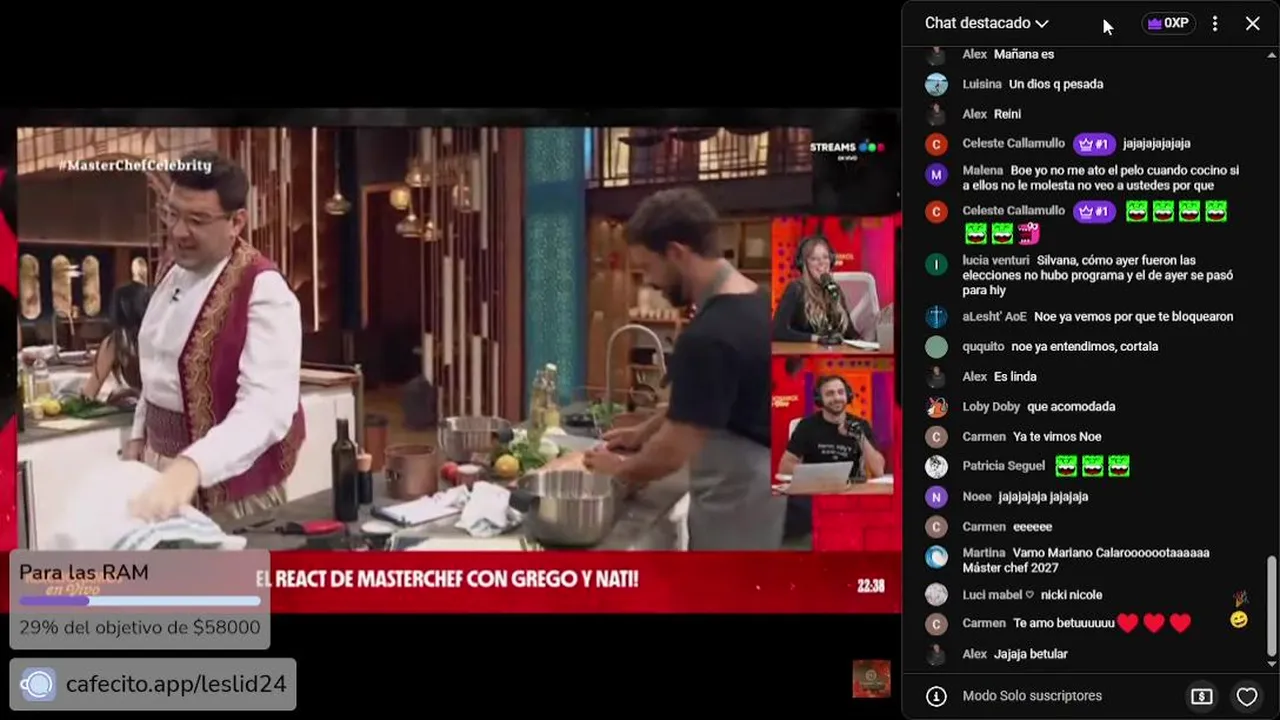Click Patricia Seguel's avatar

[936, 467]
